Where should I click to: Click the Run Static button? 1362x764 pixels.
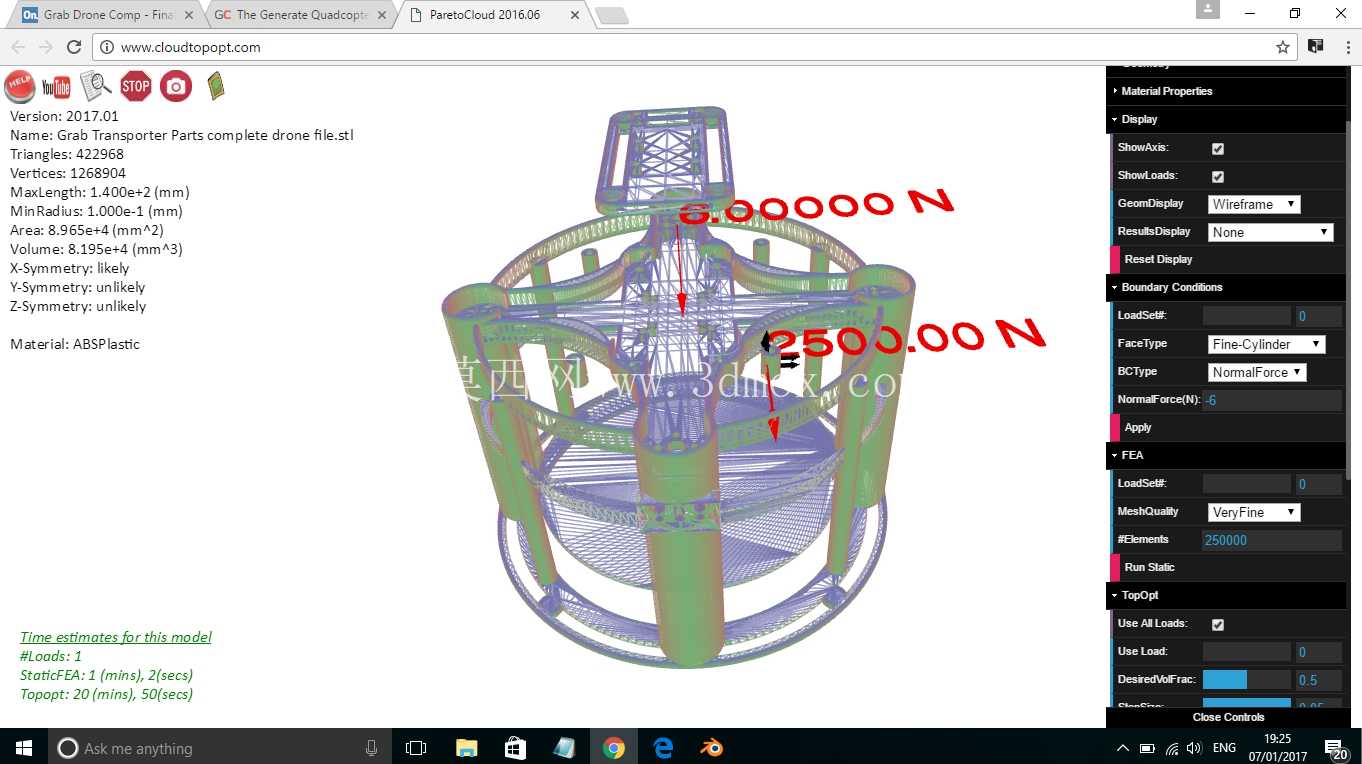[x=1228, y=567]
